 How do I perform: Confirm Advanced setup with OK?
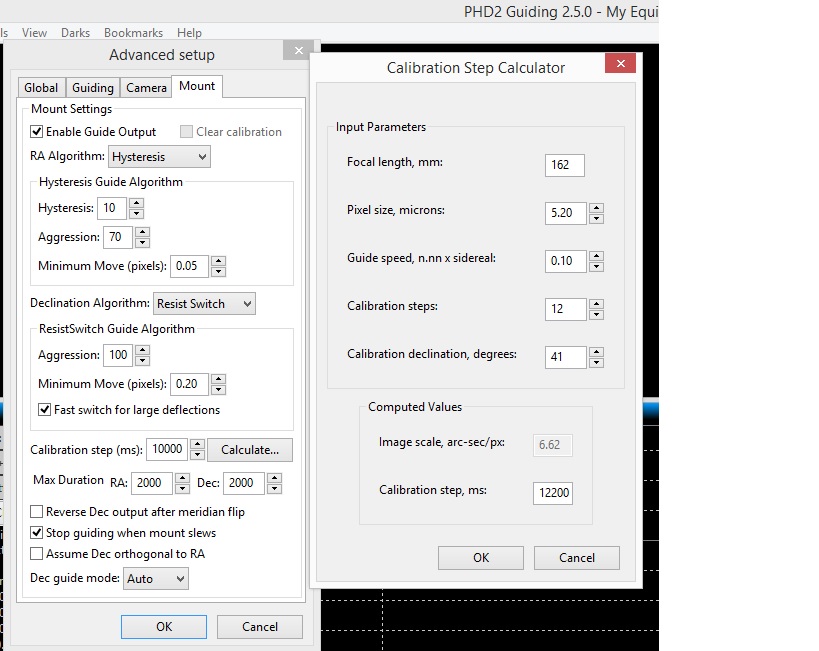point(164,626)
